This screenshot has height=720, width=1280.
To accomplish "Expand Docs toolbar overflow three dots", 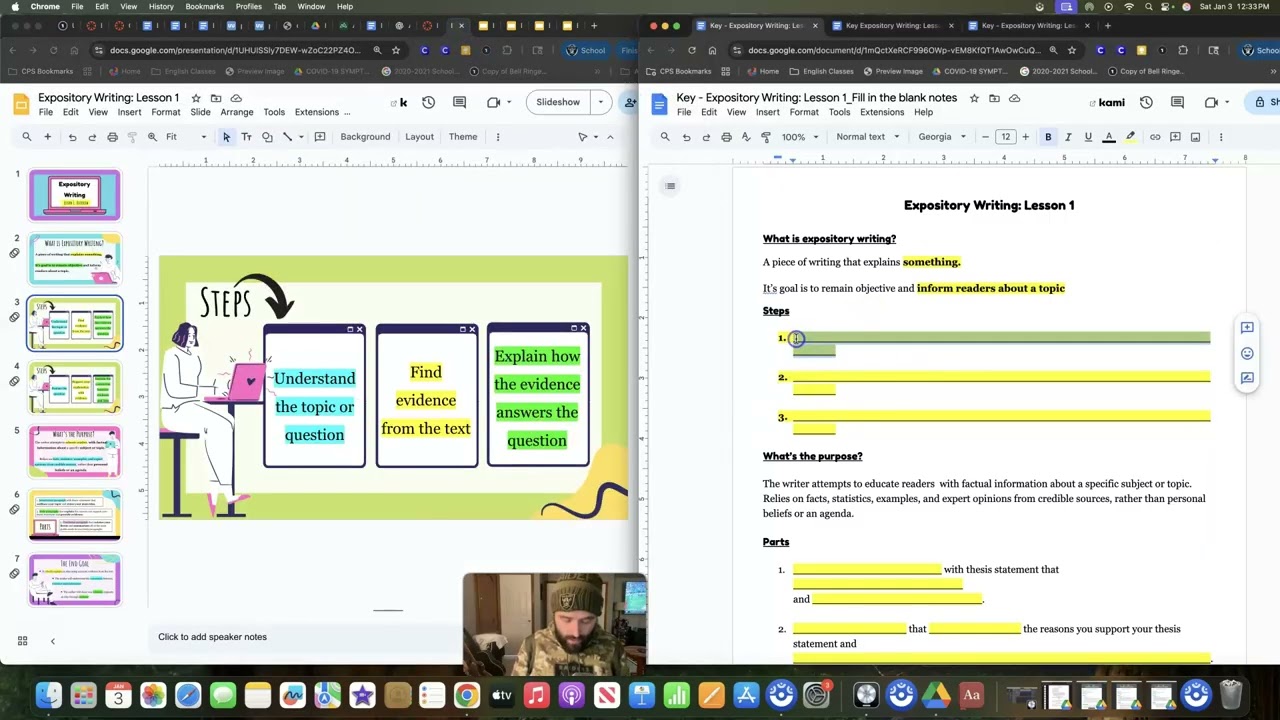I will [1221, 137].
